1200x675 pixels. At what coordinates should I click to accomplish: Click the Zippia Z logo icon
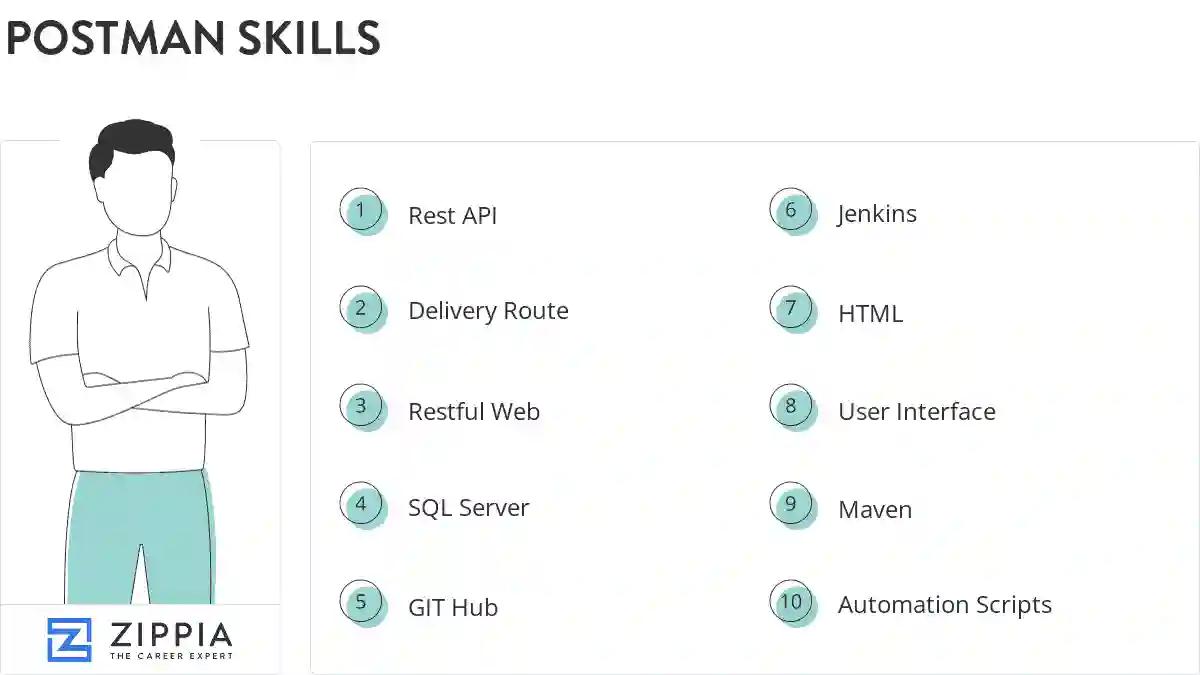[x=69, y=639]
